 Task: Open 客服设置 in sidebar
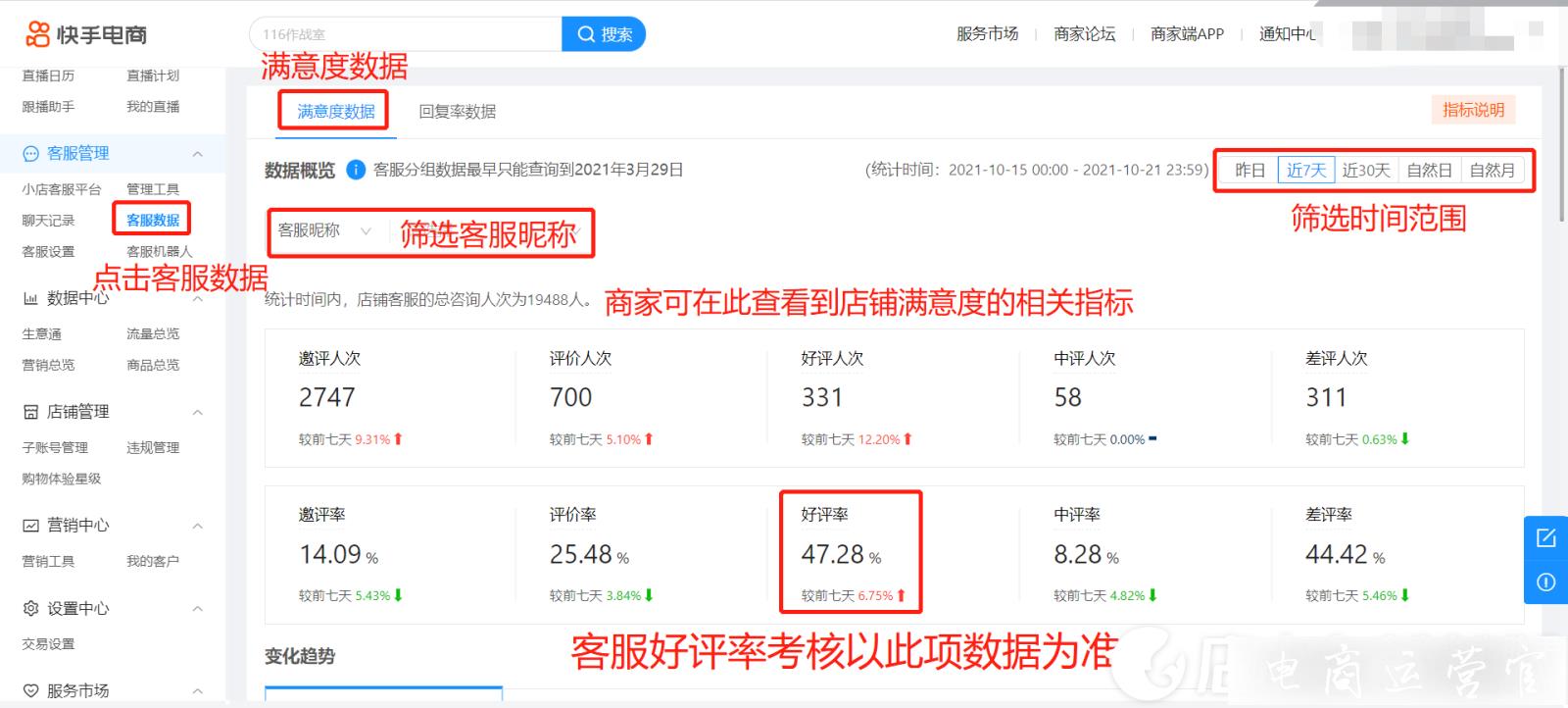pos(48,252)
